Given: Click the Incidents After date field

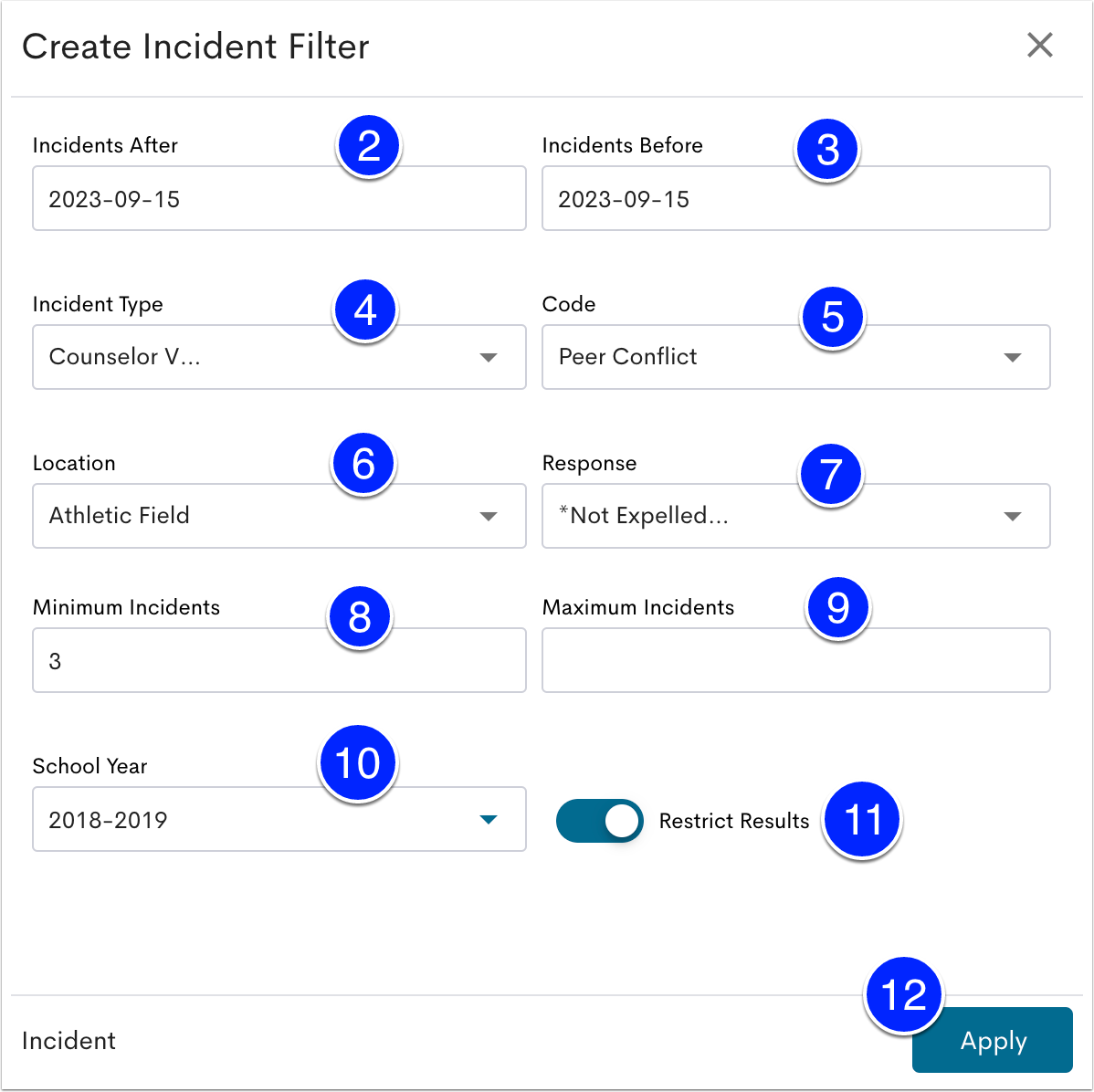Looking at the screenshot, I should [x=279, y=198].
